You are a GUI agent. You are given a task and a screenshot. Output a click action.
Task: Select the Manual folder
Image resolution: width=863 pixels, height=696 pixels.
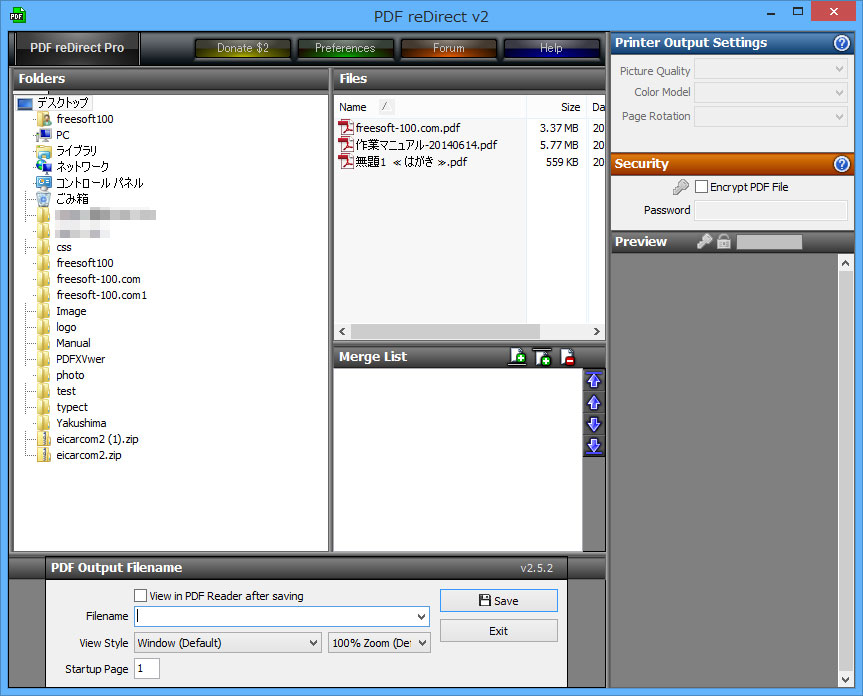[x=73, y=343]
